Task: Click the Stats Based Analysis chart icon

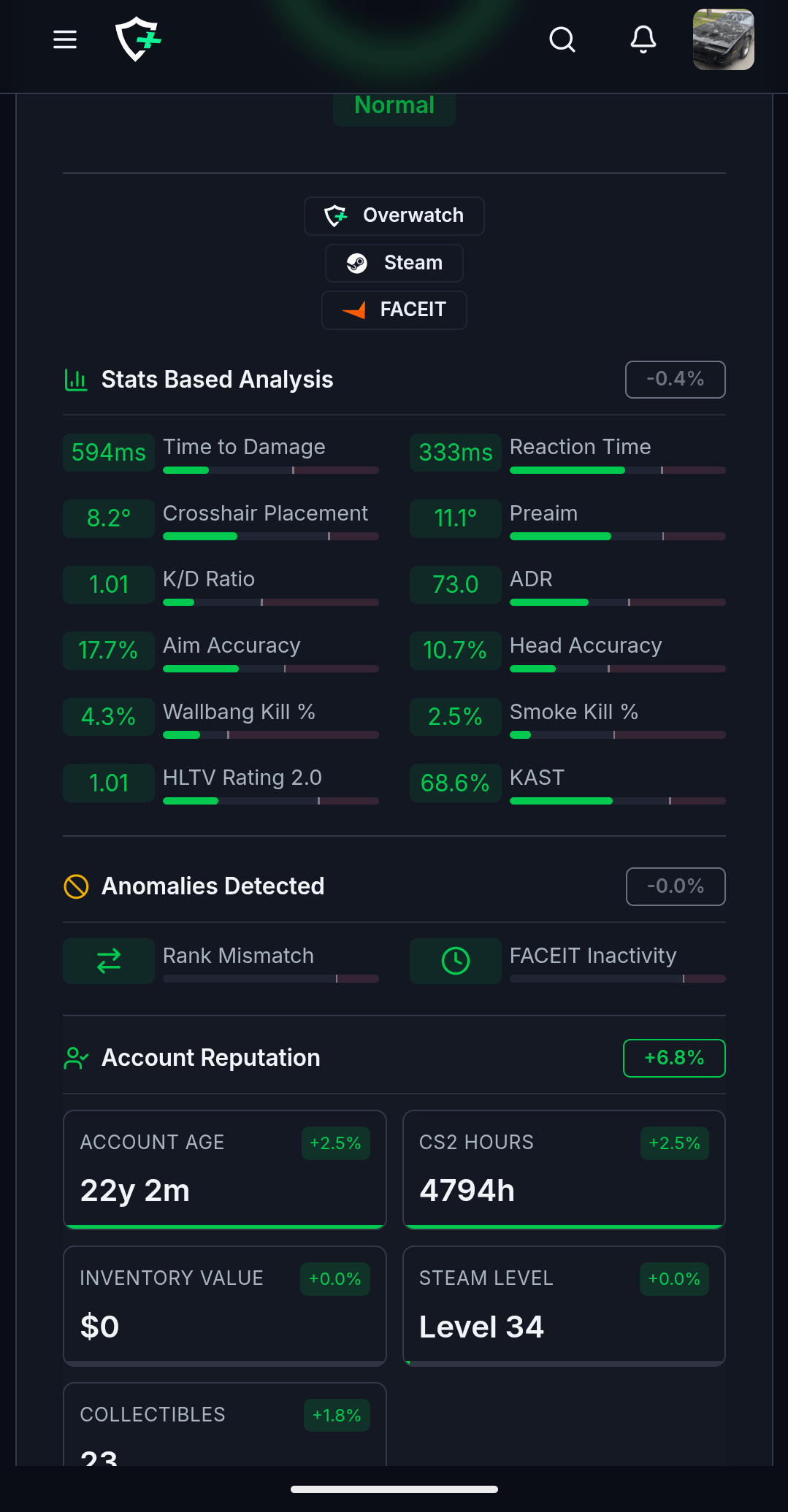Action: tap(76, 380)
